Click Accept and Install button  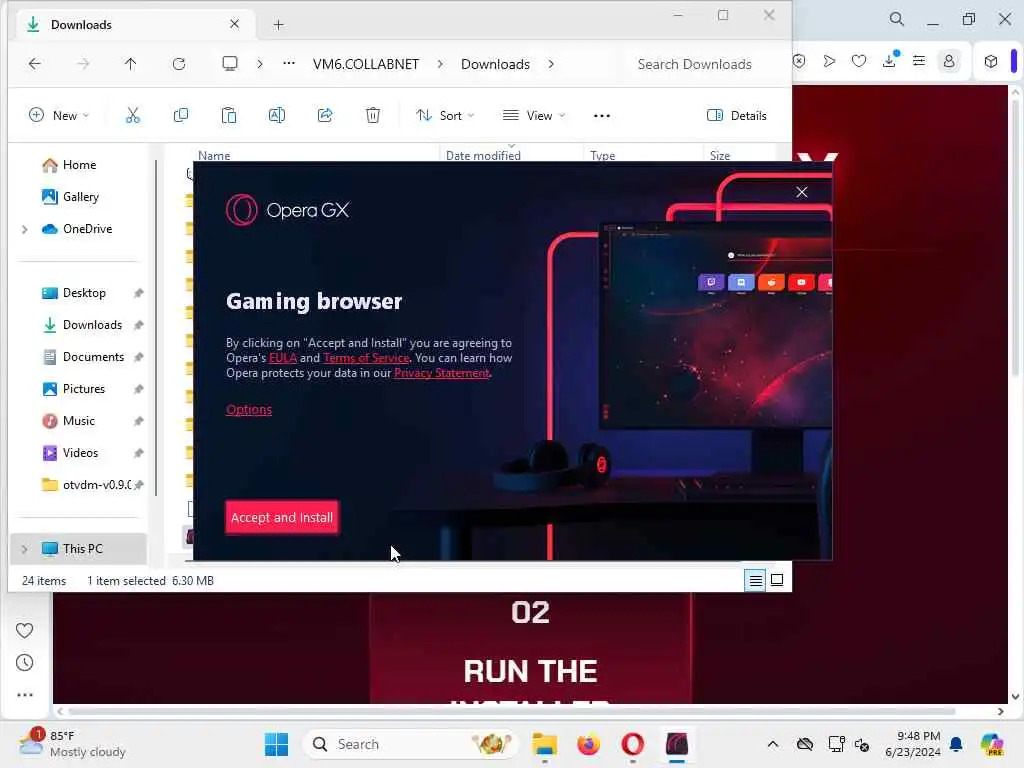coord(281,517)
